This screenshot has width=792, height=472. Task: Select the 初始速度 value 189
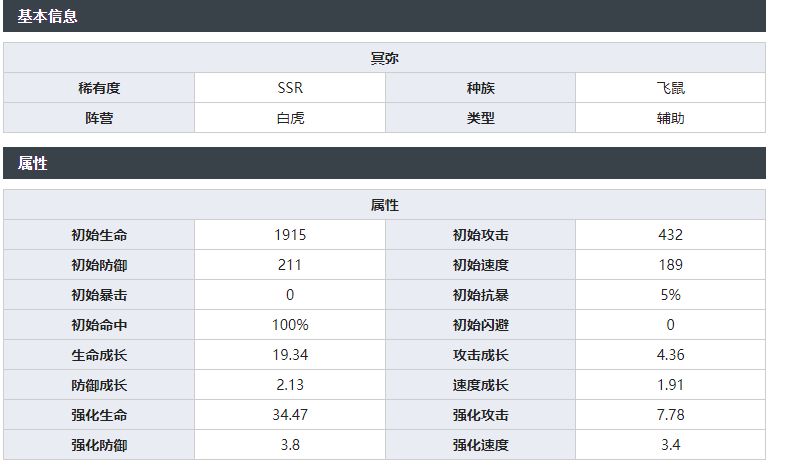coord(670,265)
